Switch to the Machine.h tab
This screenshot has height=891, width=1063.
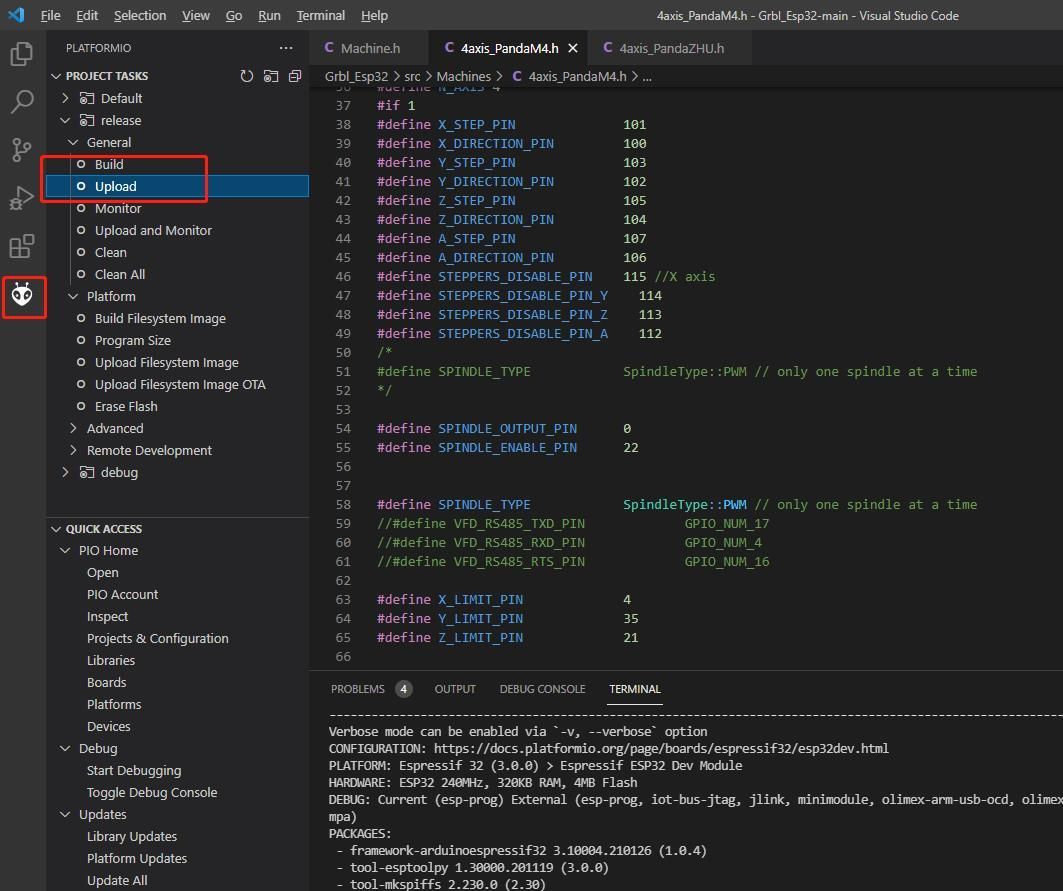pyautogui.click(x=369, y=48)
